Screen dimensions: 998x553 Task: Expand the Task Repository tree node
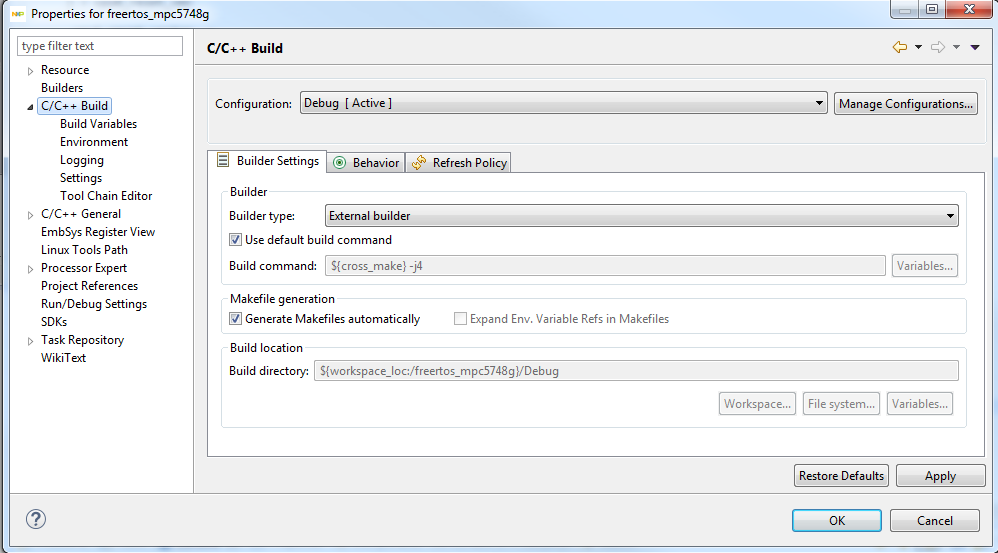pos(30,341)
